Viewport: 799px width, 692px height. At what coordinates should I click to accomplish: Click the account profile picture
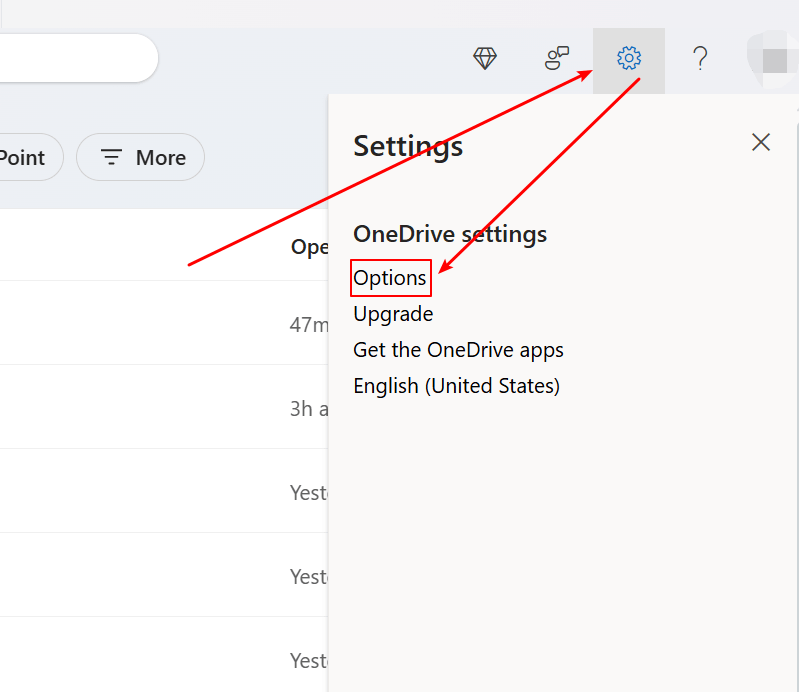774,59
